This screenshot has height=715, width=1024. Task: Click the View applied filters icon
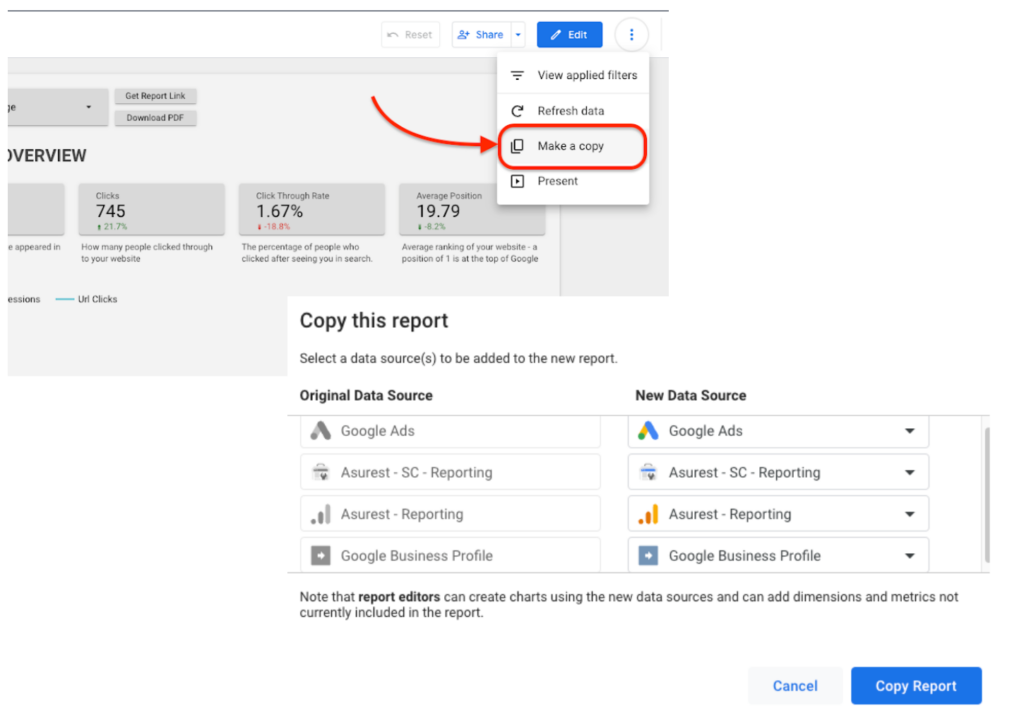(x=517, y=75)
